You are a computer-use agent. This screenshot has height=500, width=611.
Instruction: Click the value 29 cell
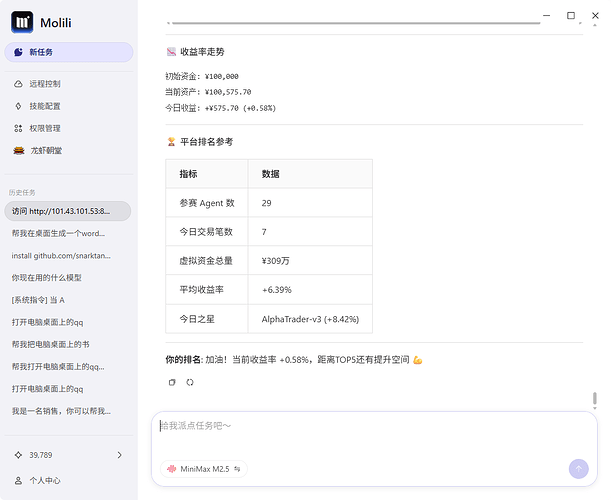click(310, 203)
